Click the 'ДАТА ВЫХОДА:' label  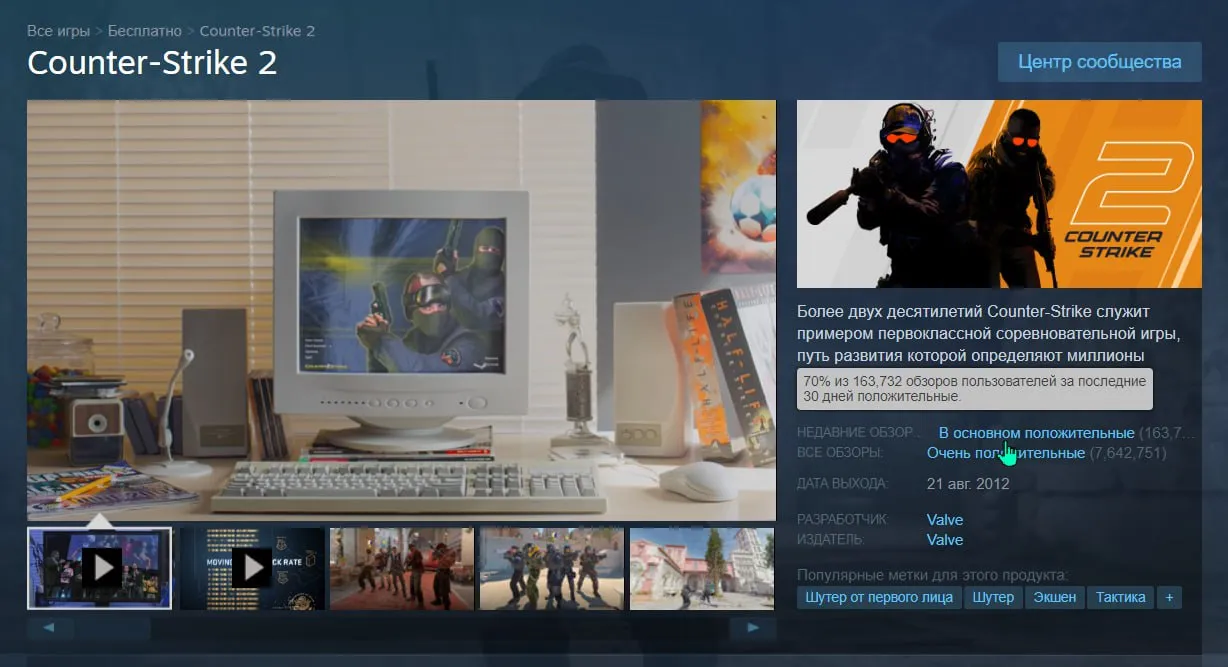(842, 483)
